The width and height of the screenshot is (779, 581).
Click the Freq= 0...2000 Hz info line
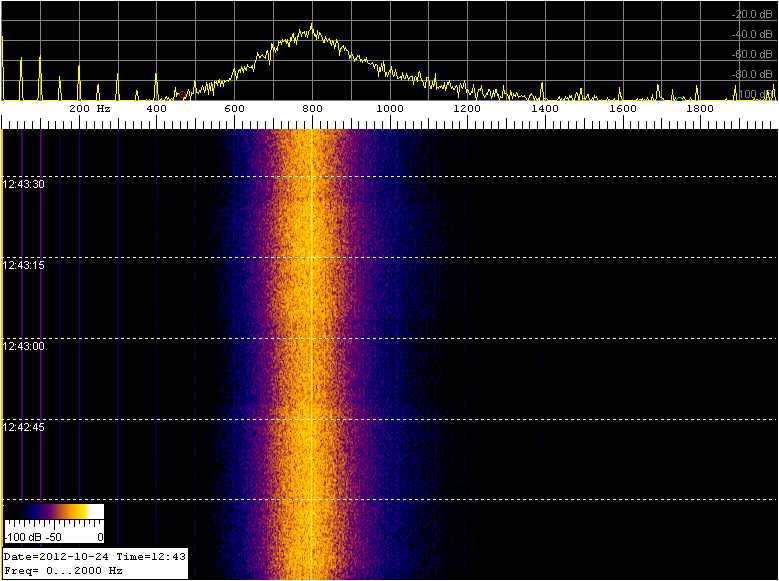(63, 570)
